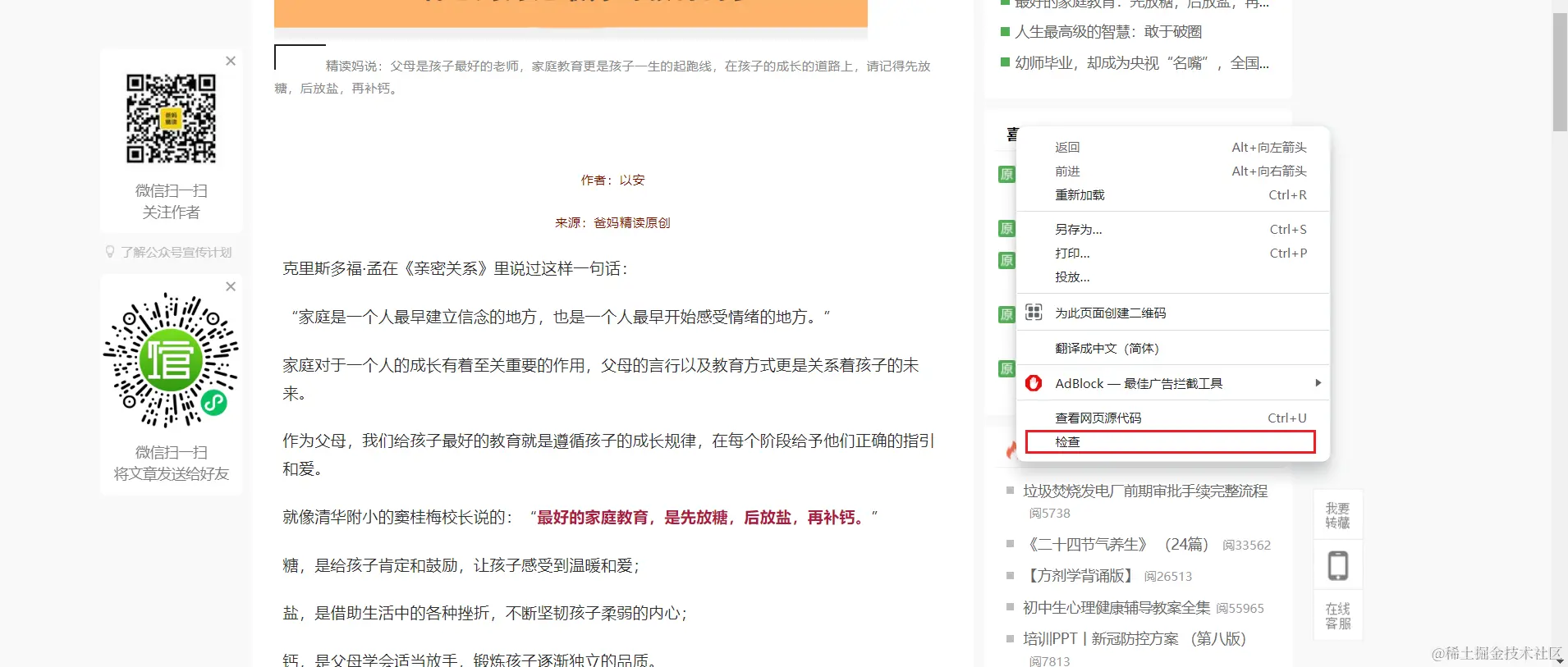Close the WeChat QR code follow-author card

click(x=231, y=61)
